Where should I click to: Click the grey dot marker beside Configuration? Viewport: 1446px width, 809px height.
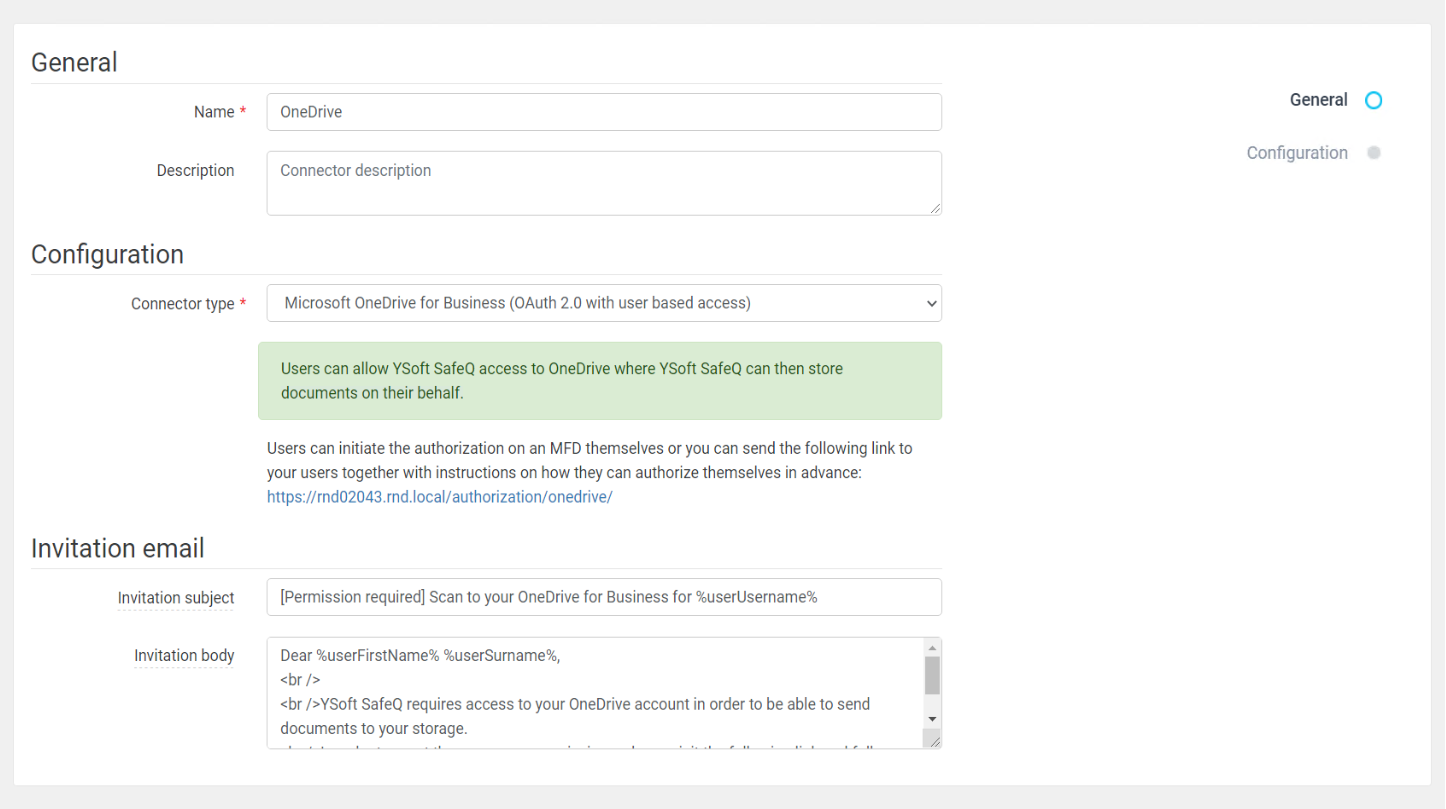click(1374, 153)
